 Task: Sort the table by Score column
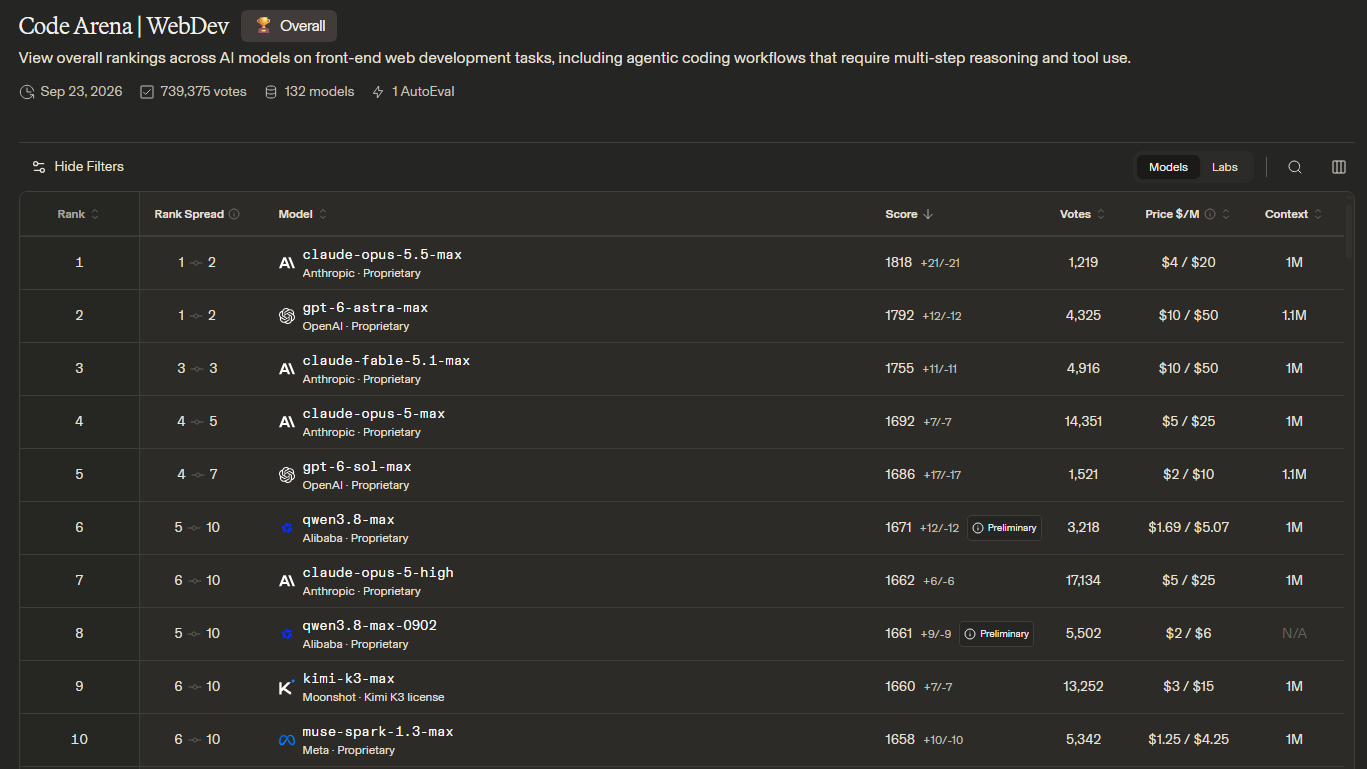pyautogui.click(x=909, y=214)
